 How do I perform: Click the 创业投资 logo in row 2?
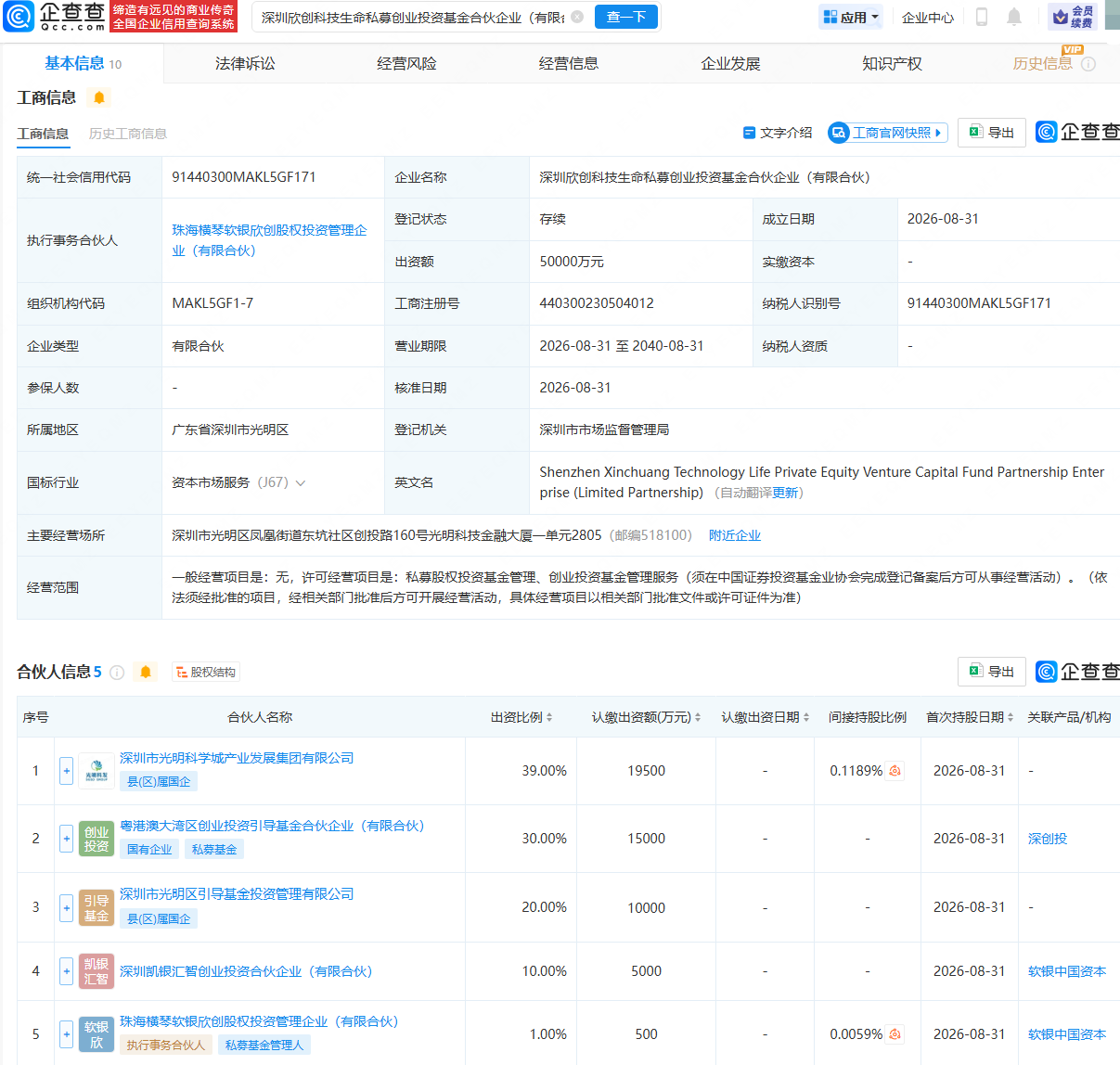click(x=97, y=839)
